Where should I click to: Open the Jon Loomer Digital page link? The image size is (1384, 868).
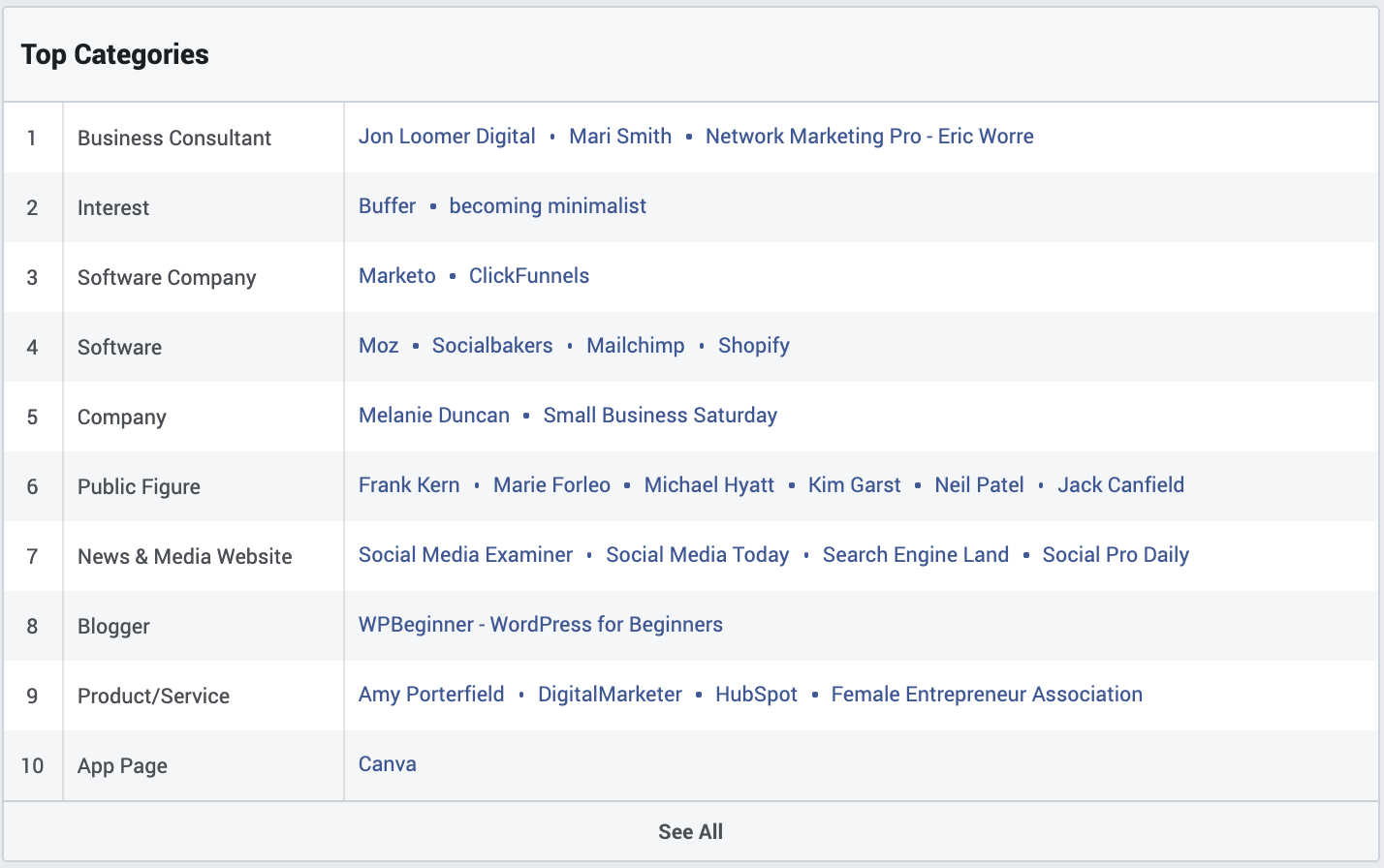pyautogui.click(x=447, y=137)
